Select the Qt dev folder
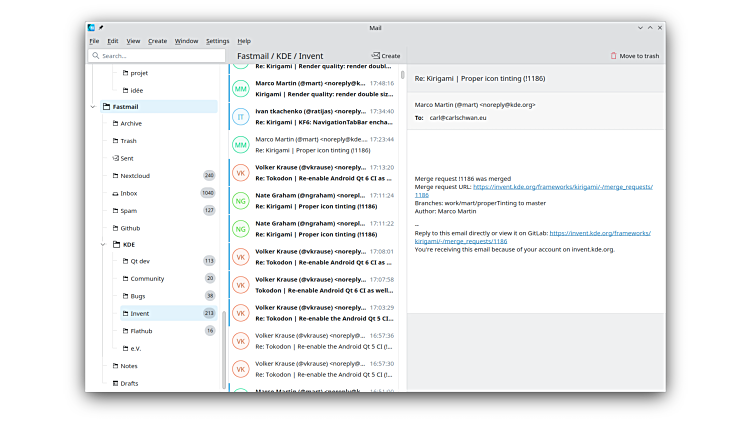The height and width of the screenshot is (423, 752). [140, 261]
